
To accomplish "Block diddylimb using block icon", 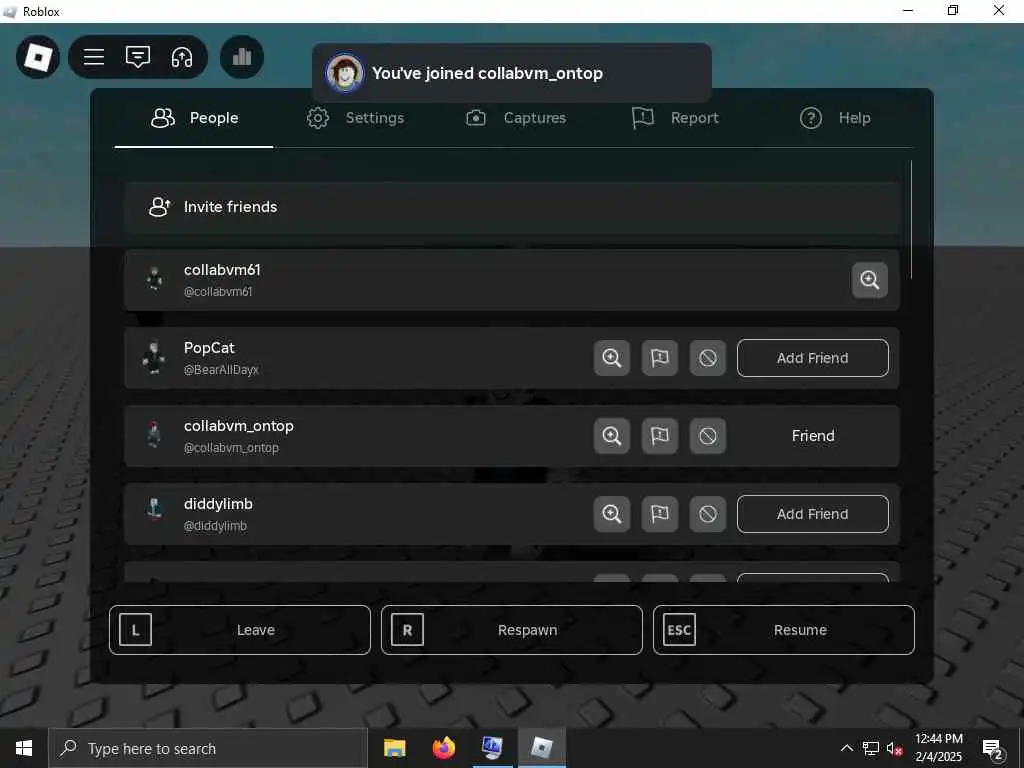I will 707,514.
